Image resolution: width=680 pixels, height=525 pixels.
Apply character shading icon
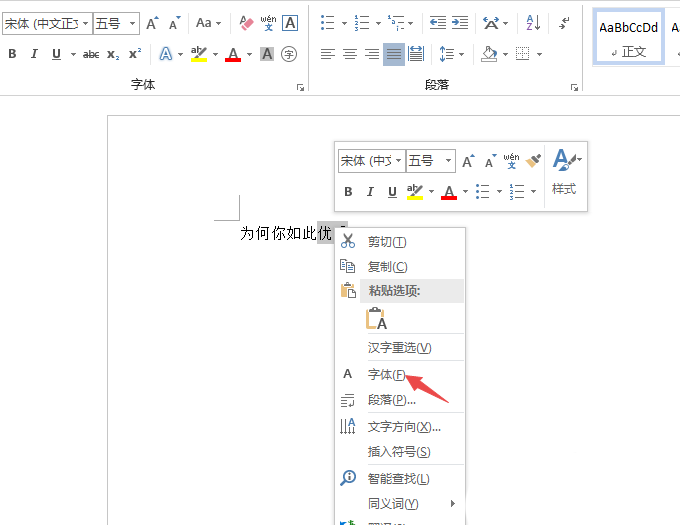point(267,54)
